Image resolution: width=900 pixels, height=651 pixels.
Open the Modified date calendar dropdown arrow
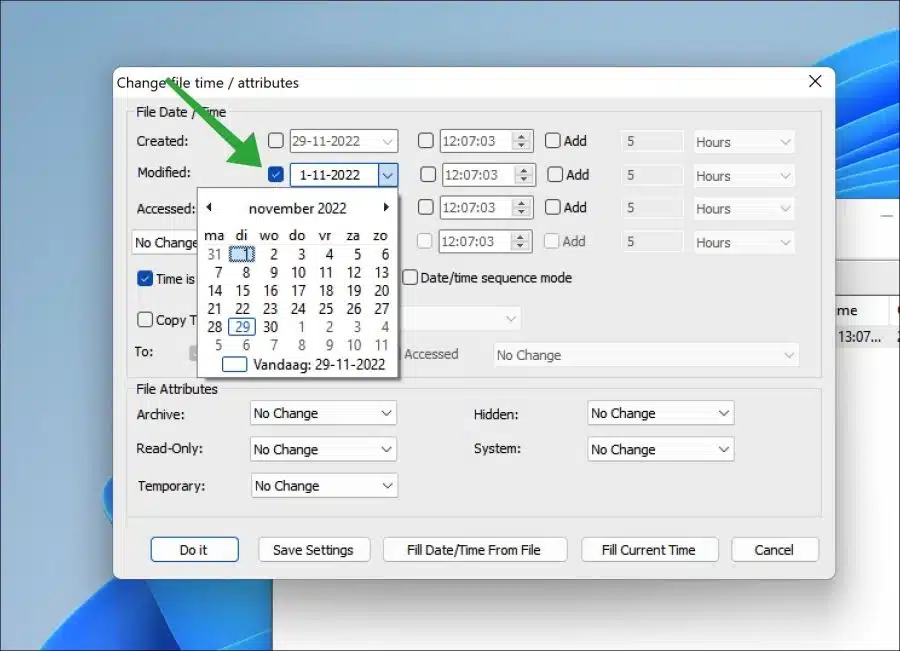[388, 175]
